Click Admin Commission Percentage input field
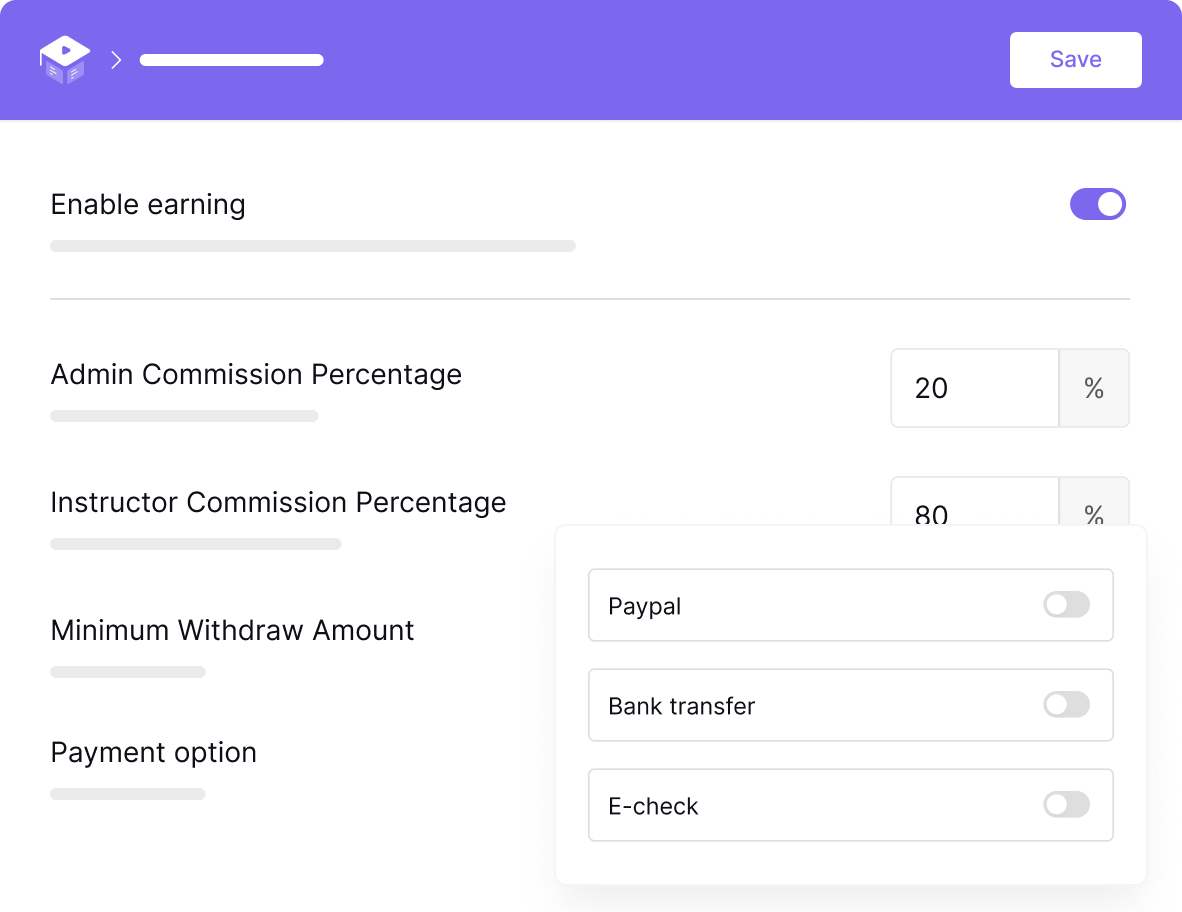The width and height of the screenshot is (1182, 912). pos(974,388)
